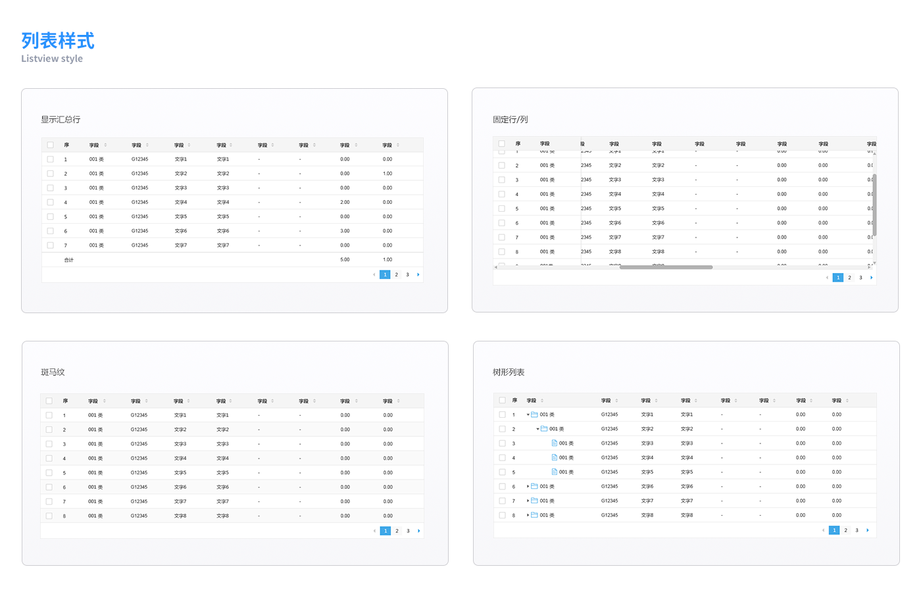Viewport: 923px width, 600px height.
Task: Go to next page in 树形列表 pager
Action: point(868,531)
